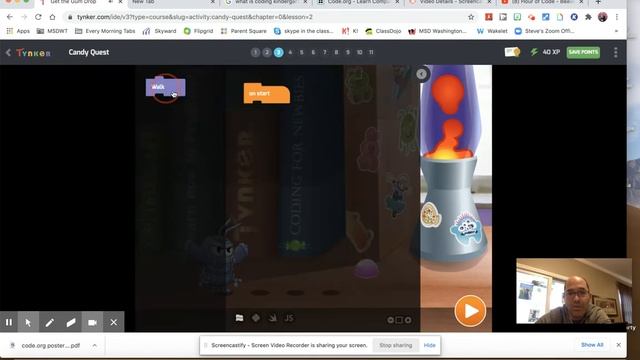Screen dimensions: 640x360
Task: Open lesson step 1
Action: [255, 52]
